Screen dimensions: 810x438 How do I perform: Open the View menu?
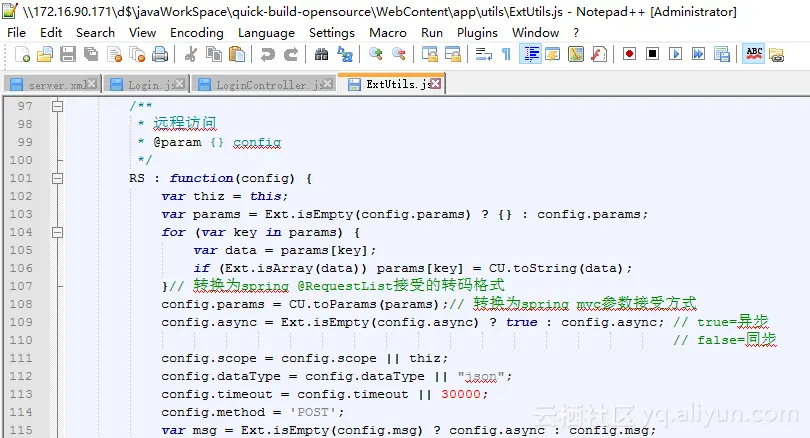coord(142,33)
